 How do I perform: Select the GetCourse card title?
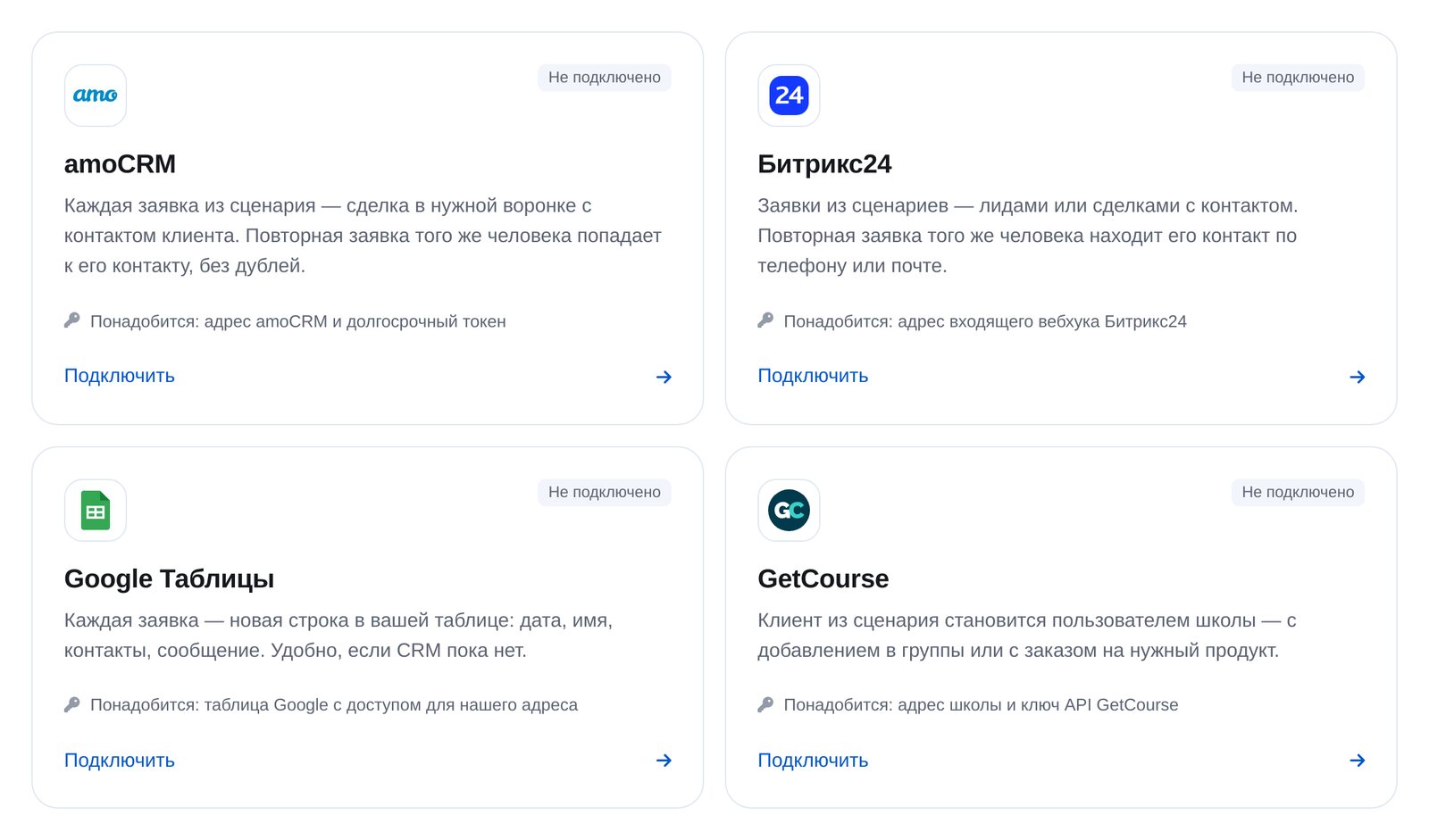823,579
